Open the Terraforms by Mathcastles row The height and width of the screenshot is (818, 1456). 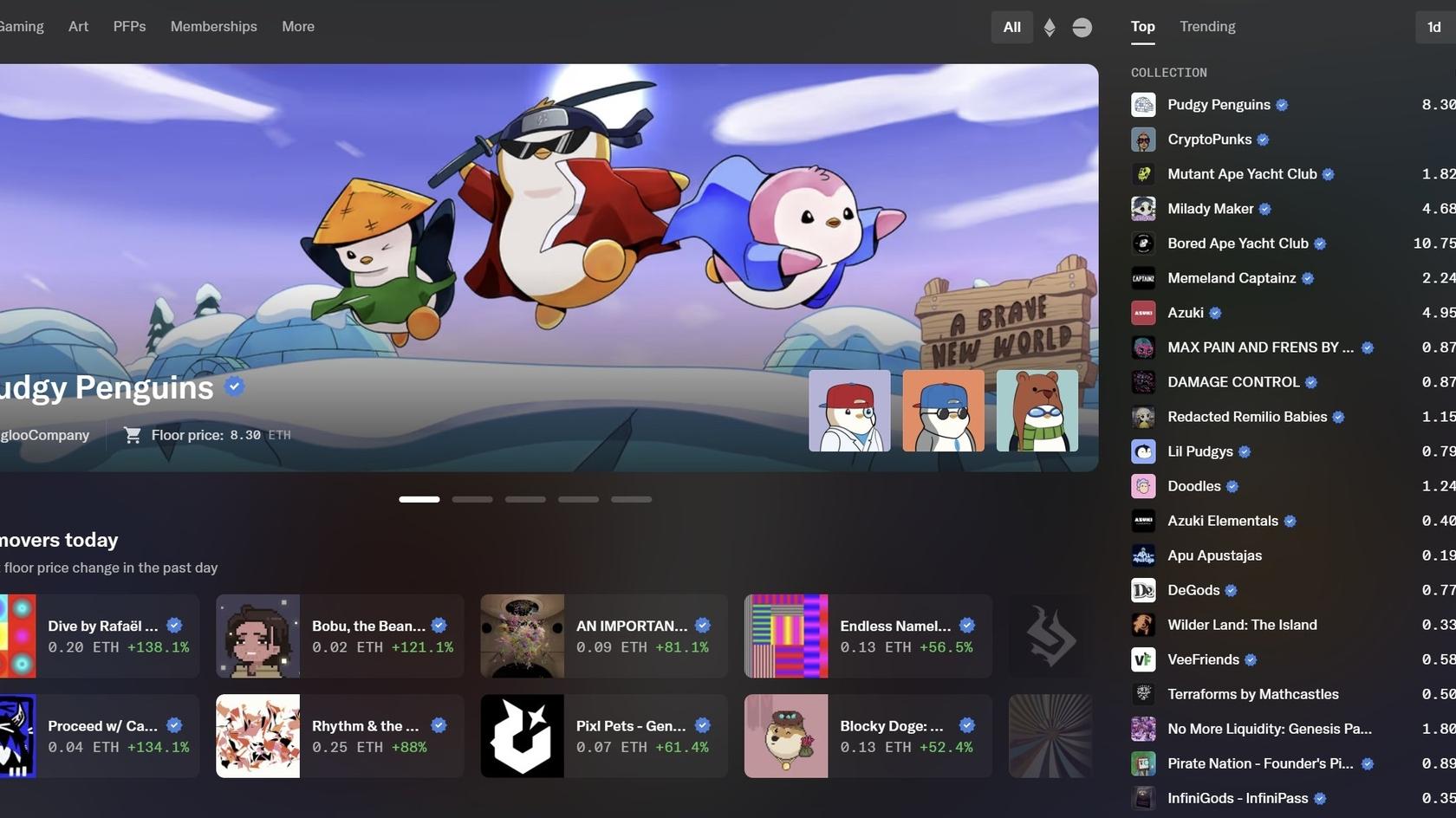pos(1293,694)
